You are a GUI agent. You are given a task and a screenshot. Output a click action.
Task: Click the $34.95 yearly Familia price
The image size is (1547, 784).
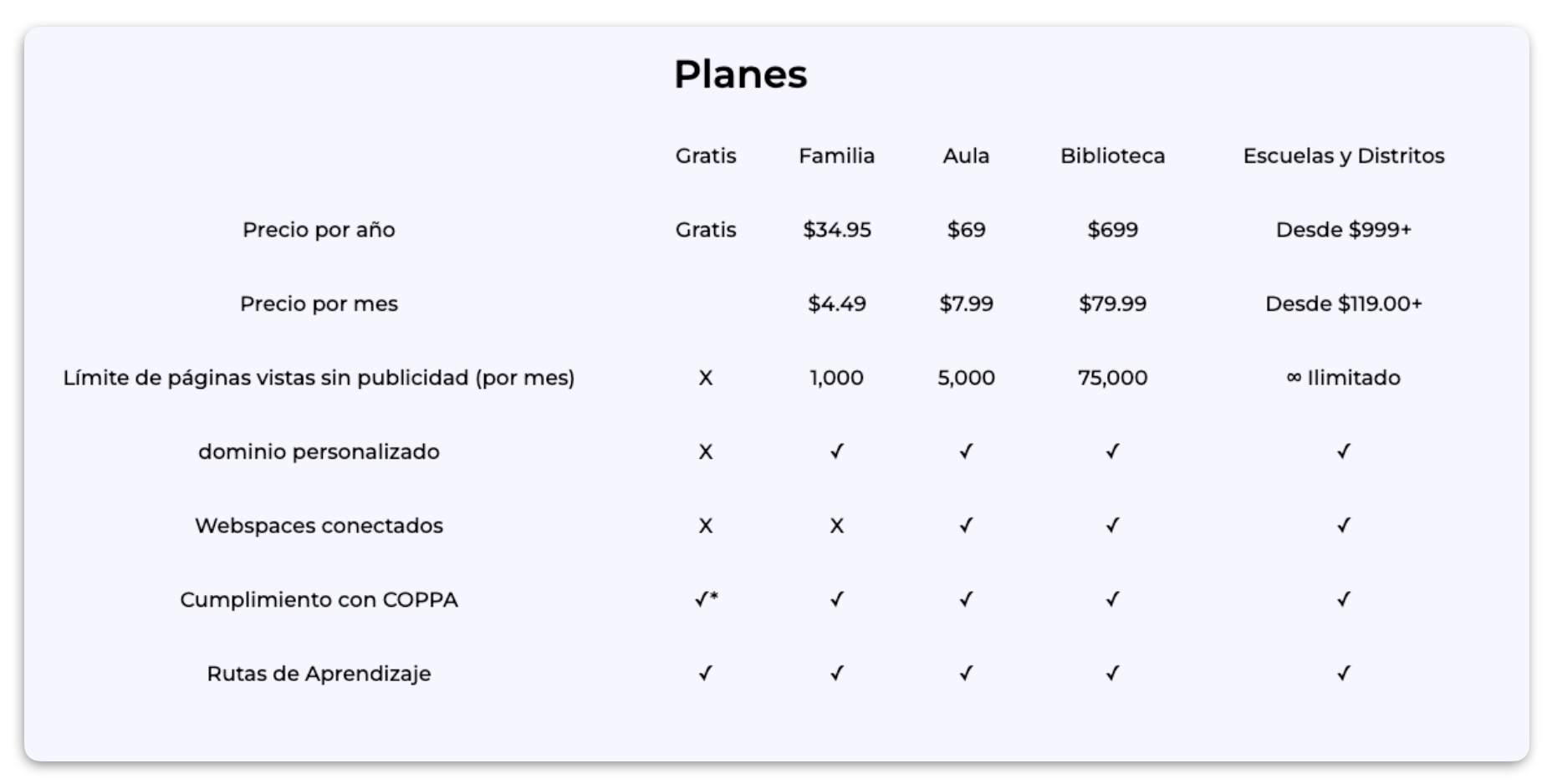(836, 230)
